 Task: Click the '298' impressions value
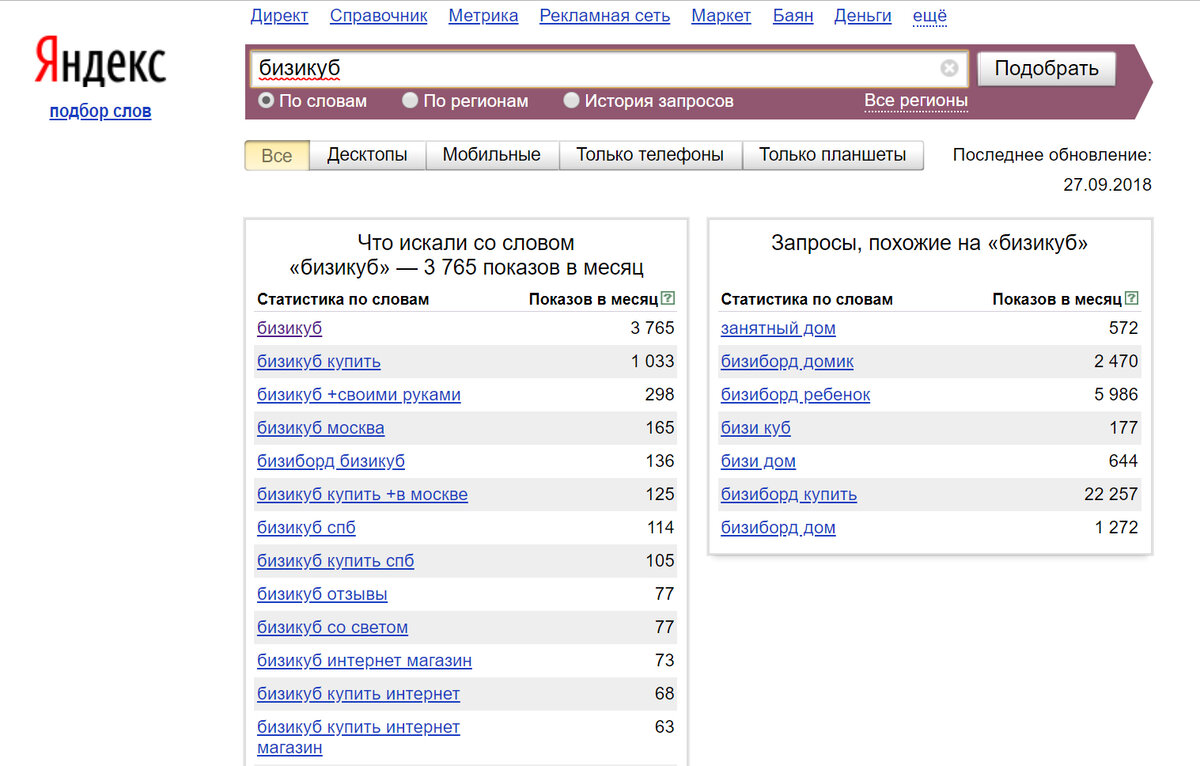pyautogui.click(x=660, y=394)
